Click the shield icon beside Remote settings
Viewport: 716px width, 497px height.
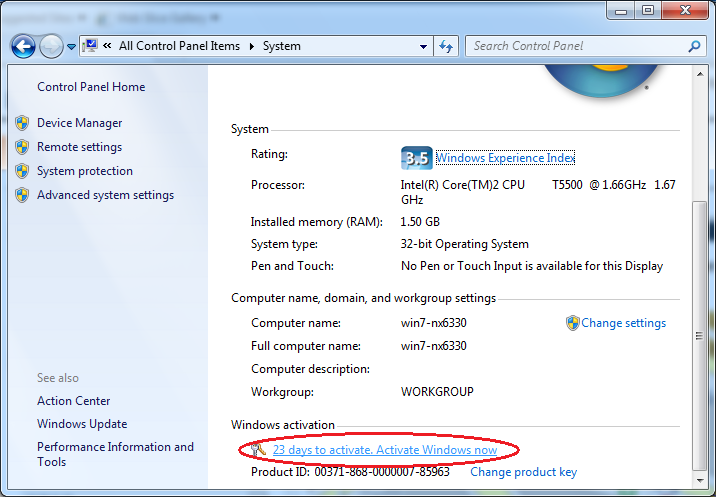[x=21, y=147]
